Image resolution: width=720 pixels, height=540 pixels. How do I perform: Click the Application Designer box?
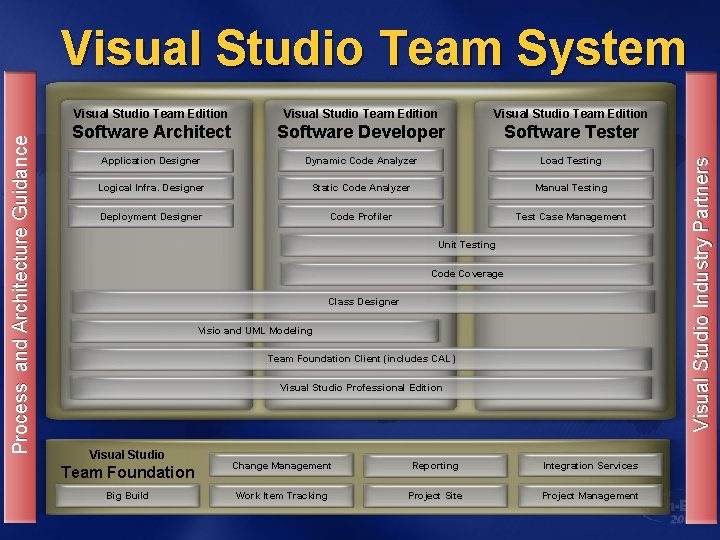pyautogui.click(x=151, y=161)
